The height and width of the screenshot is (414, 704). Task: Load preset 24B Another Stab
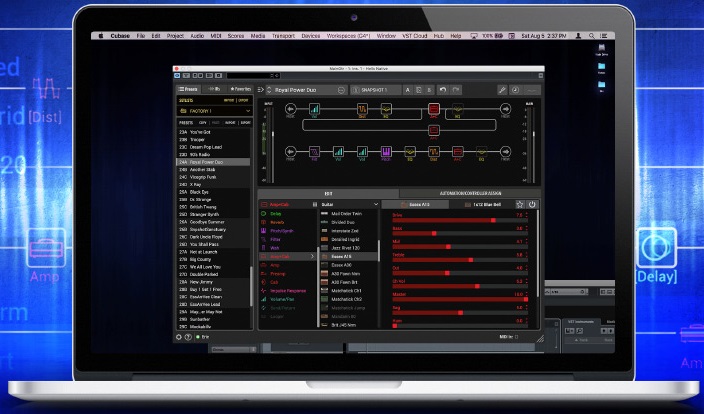tap(213, 169)
